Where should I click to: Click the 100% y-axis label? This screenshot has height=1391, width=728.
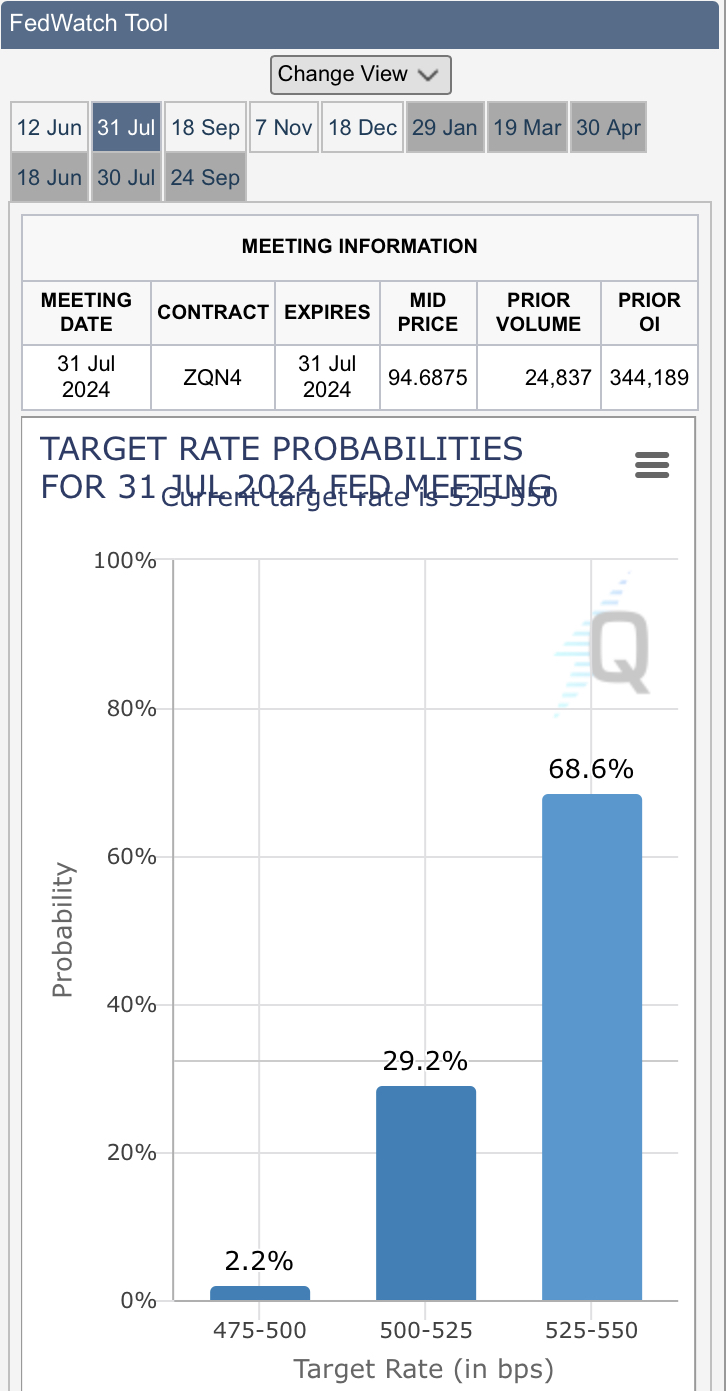point(125,561)
